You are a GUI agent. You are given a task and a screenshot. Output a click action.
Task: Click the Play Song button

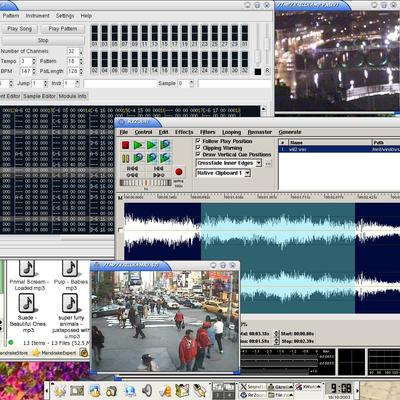pyautogui.click(x=20, y=29)
